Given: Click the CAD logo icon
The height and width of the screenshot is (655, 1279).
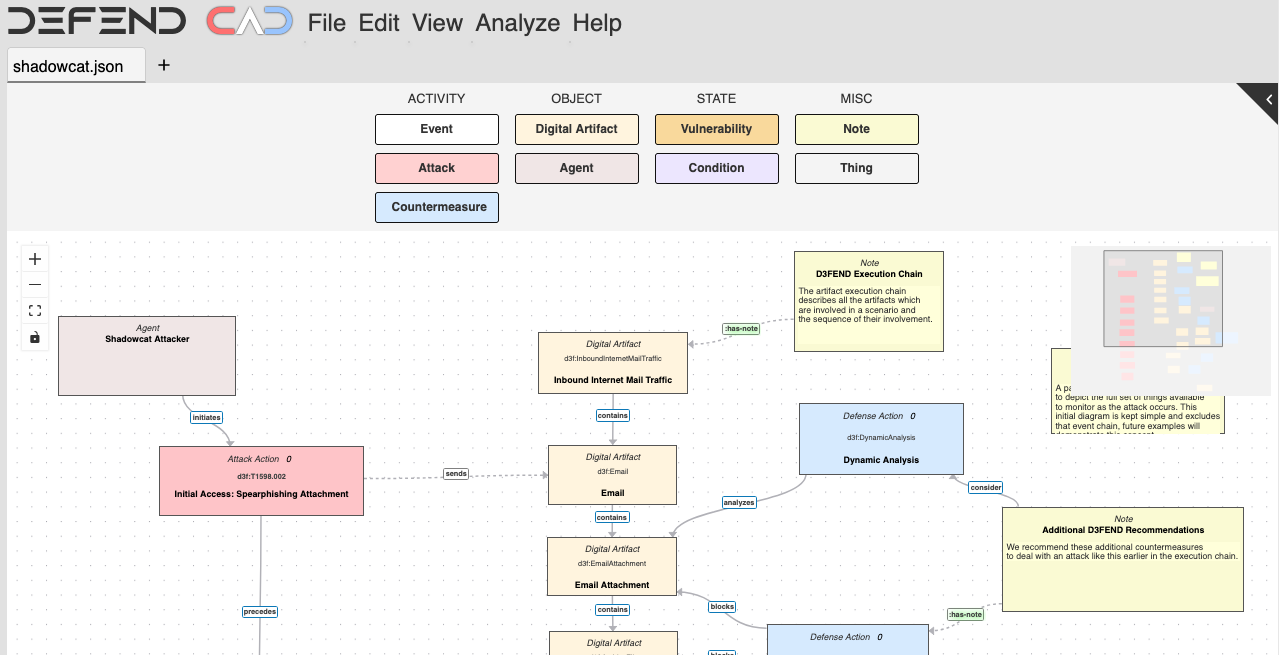Looking at the screenshot, I should tap(249, 22).
